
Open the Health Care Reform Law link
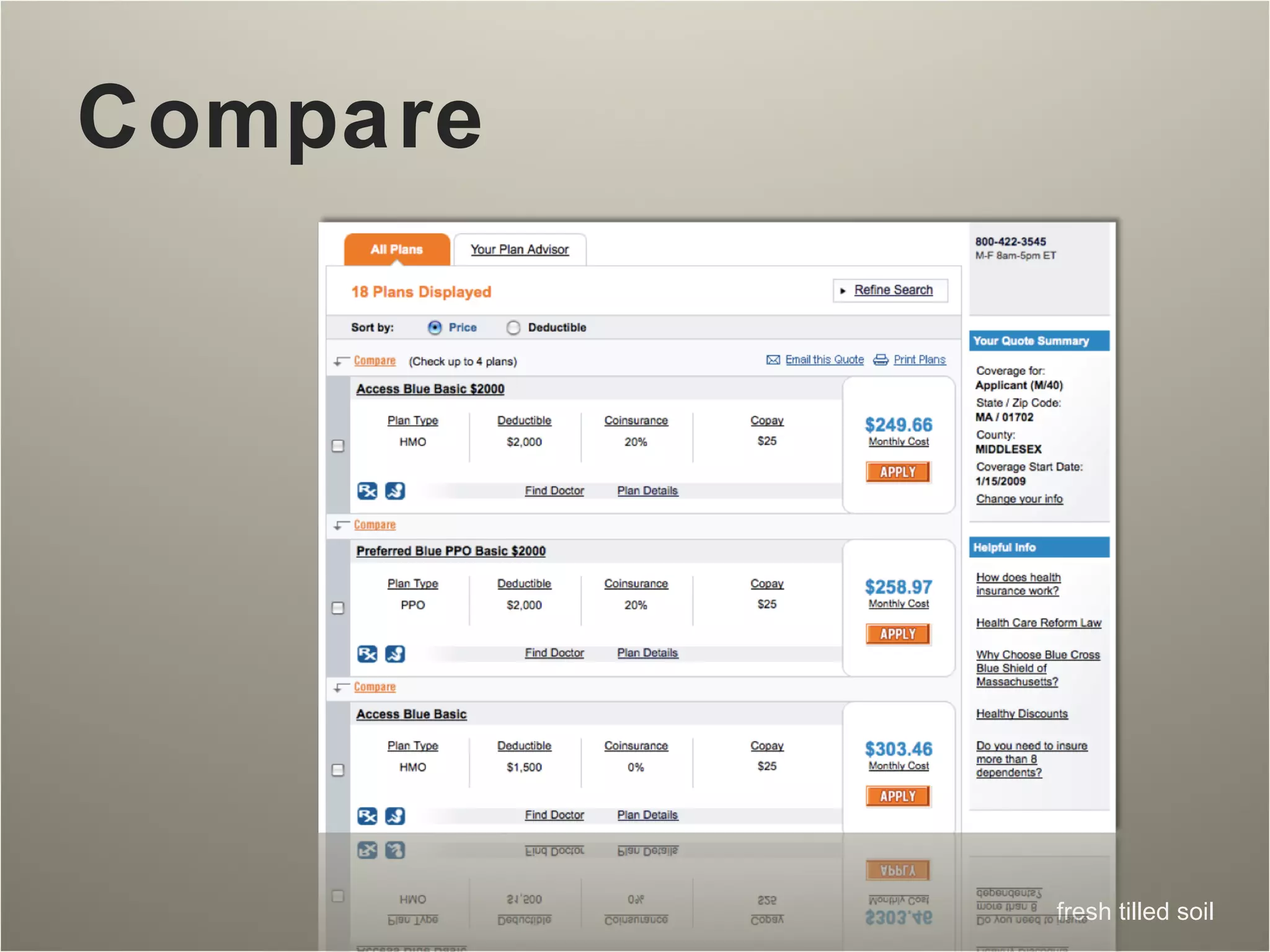click(x=1039, y=623)
